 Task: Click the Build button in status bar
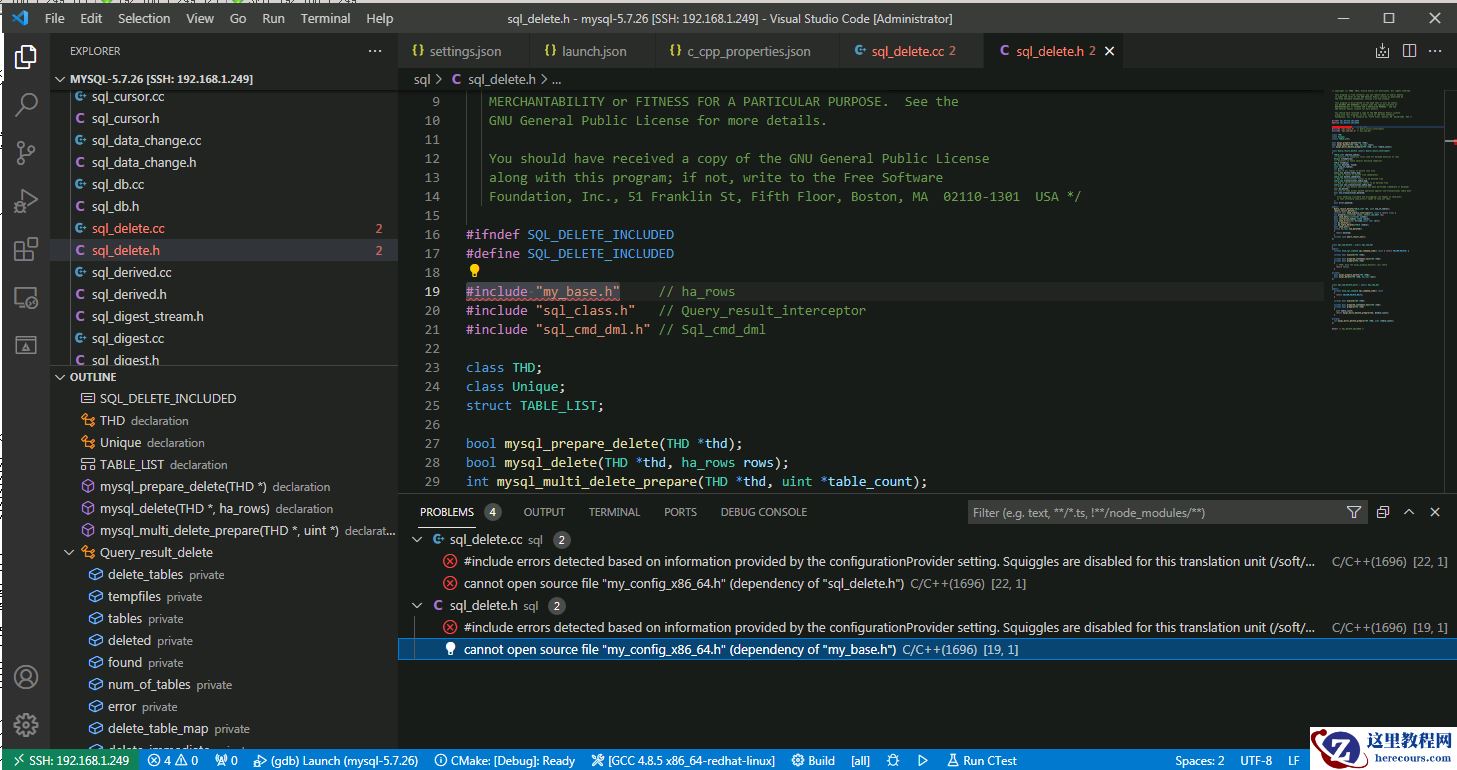click(812, 760)
